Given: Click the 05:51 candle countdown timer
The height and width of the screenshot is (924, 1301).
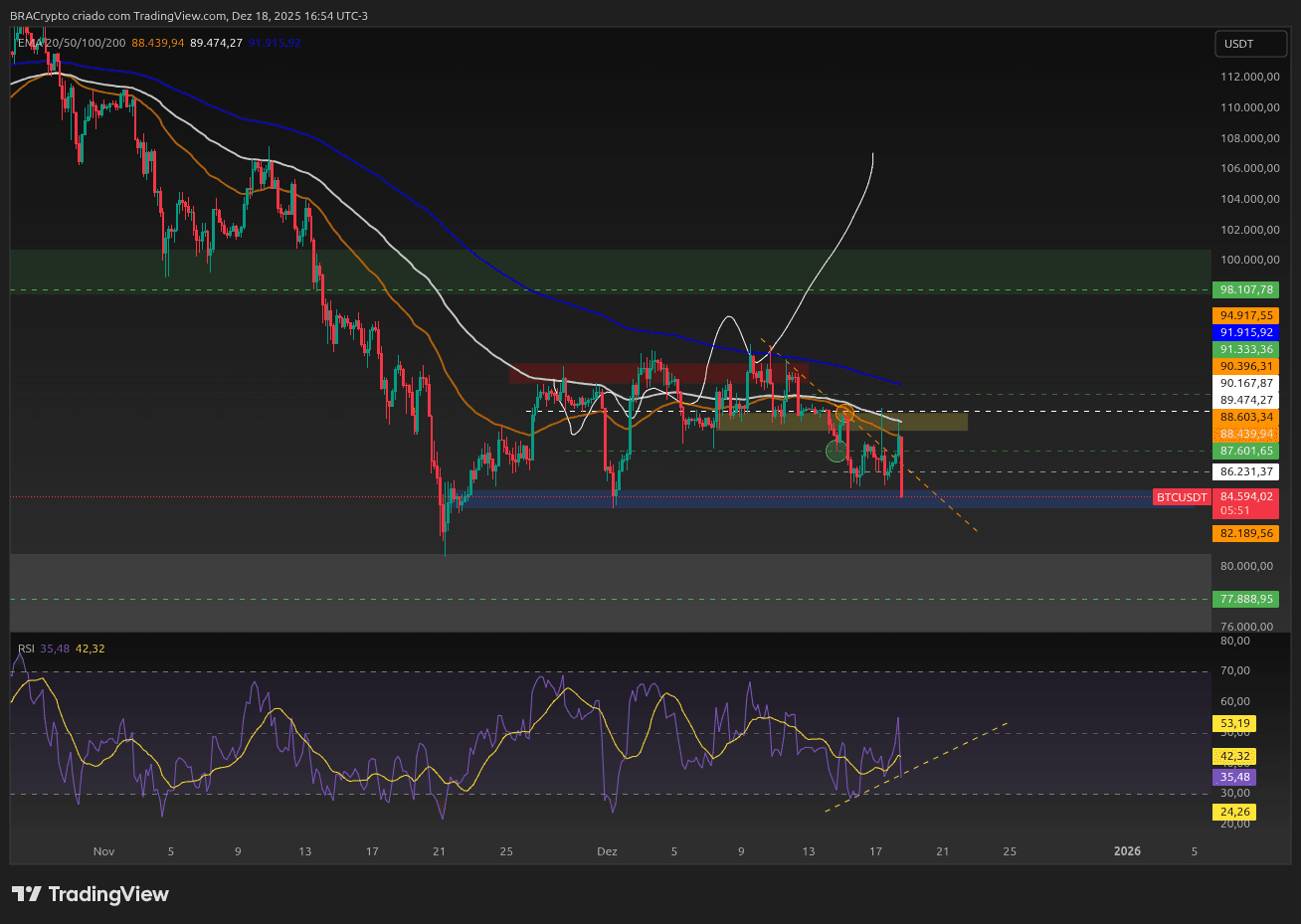Looking at the screenshot, I should coord(1234,510).
